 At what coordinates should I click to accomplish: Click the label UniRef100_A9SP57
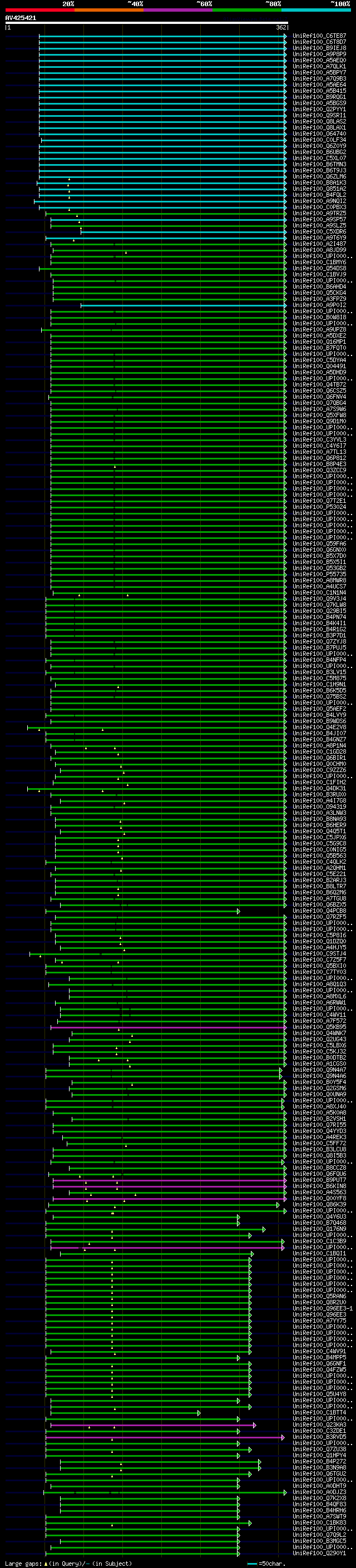point(319,219)
